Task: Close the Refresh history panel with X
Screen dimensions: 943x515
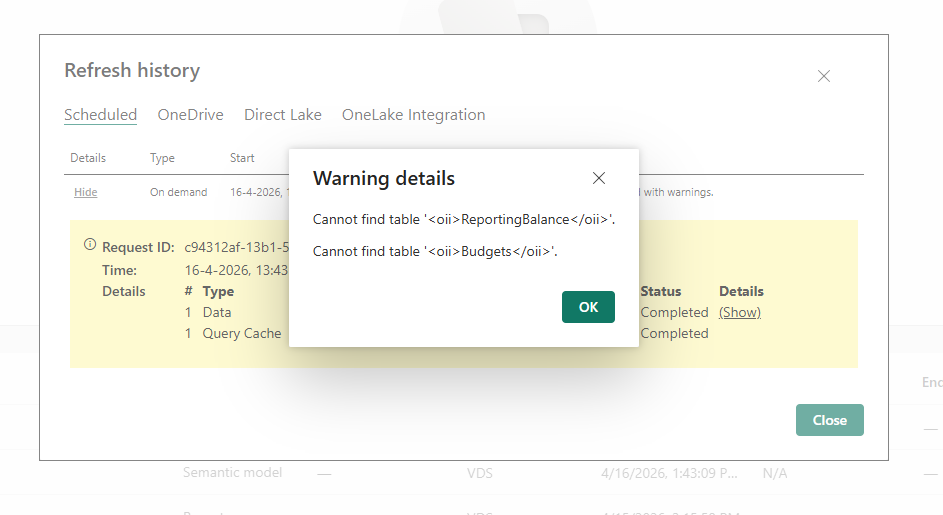Action: coord(824,76)
